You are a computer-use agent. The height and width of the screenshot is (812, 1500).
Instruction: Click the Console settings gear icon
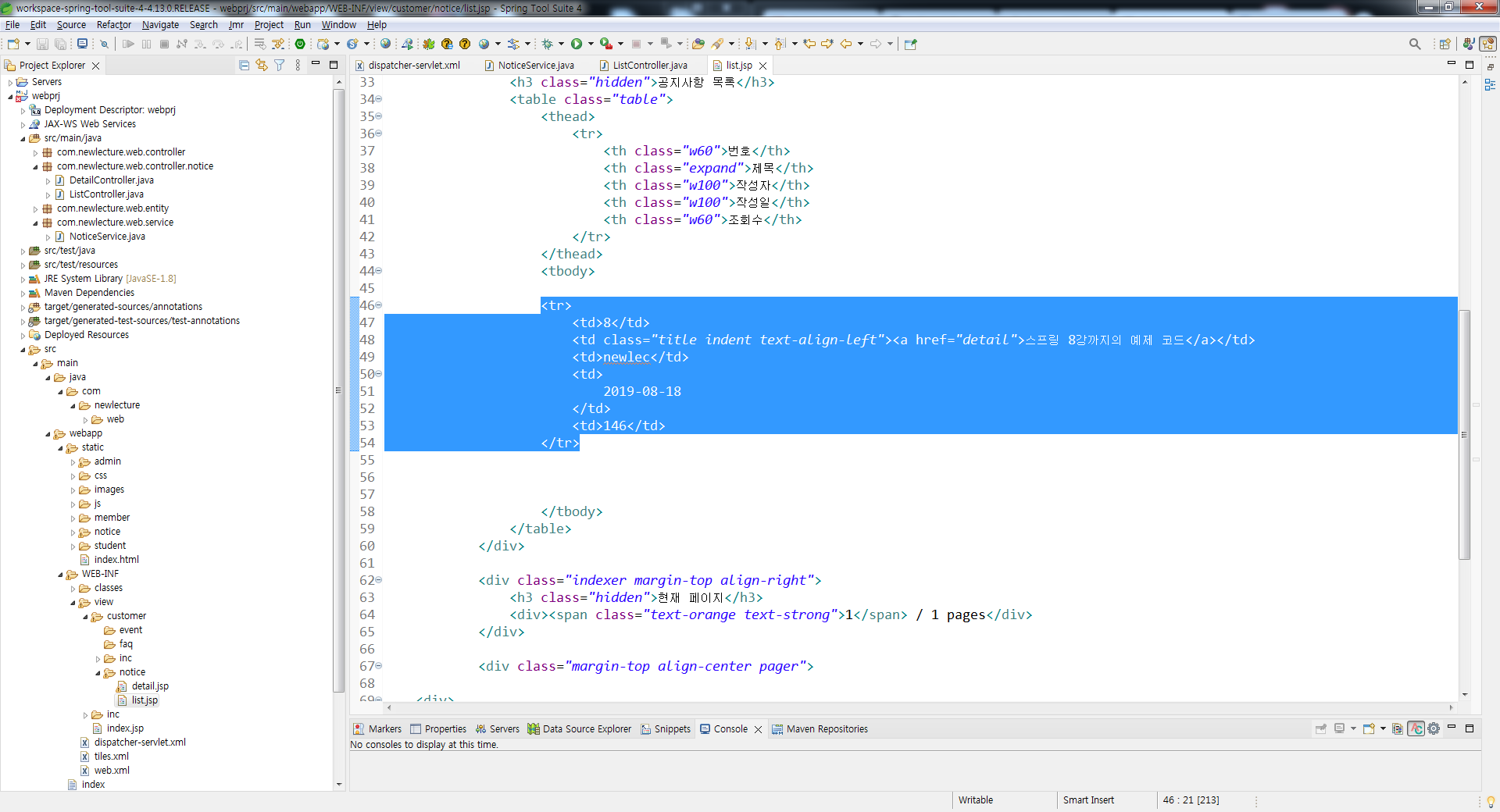click(x=1434, y=728)
